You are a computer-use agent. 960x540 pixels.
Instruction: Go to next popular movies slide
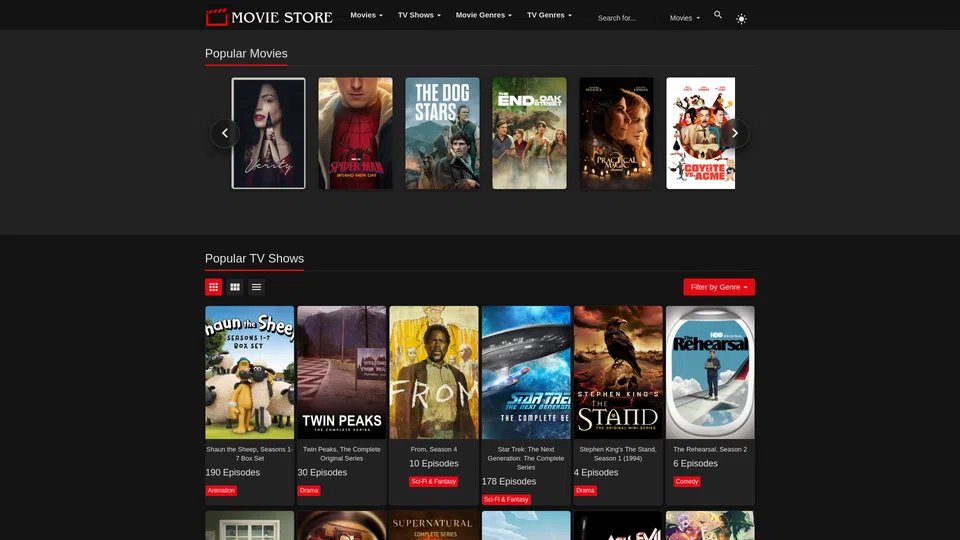tap(735, 133)
